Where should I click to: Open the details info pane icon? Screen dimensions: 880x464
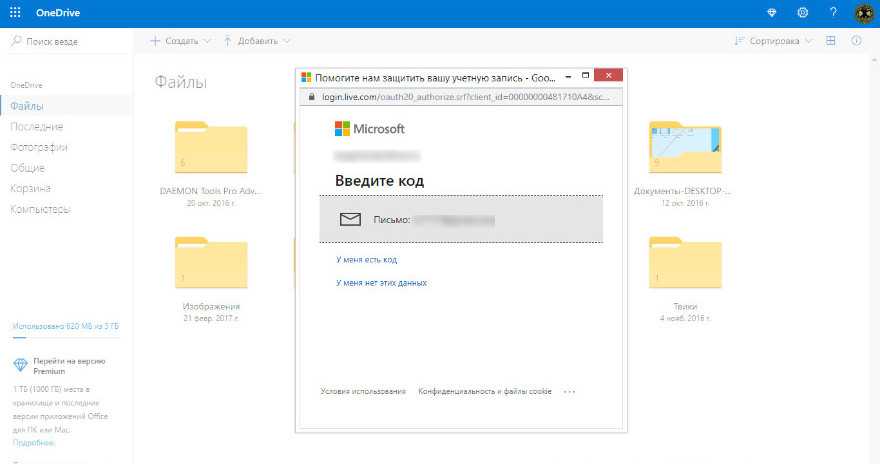coord(856,41)
